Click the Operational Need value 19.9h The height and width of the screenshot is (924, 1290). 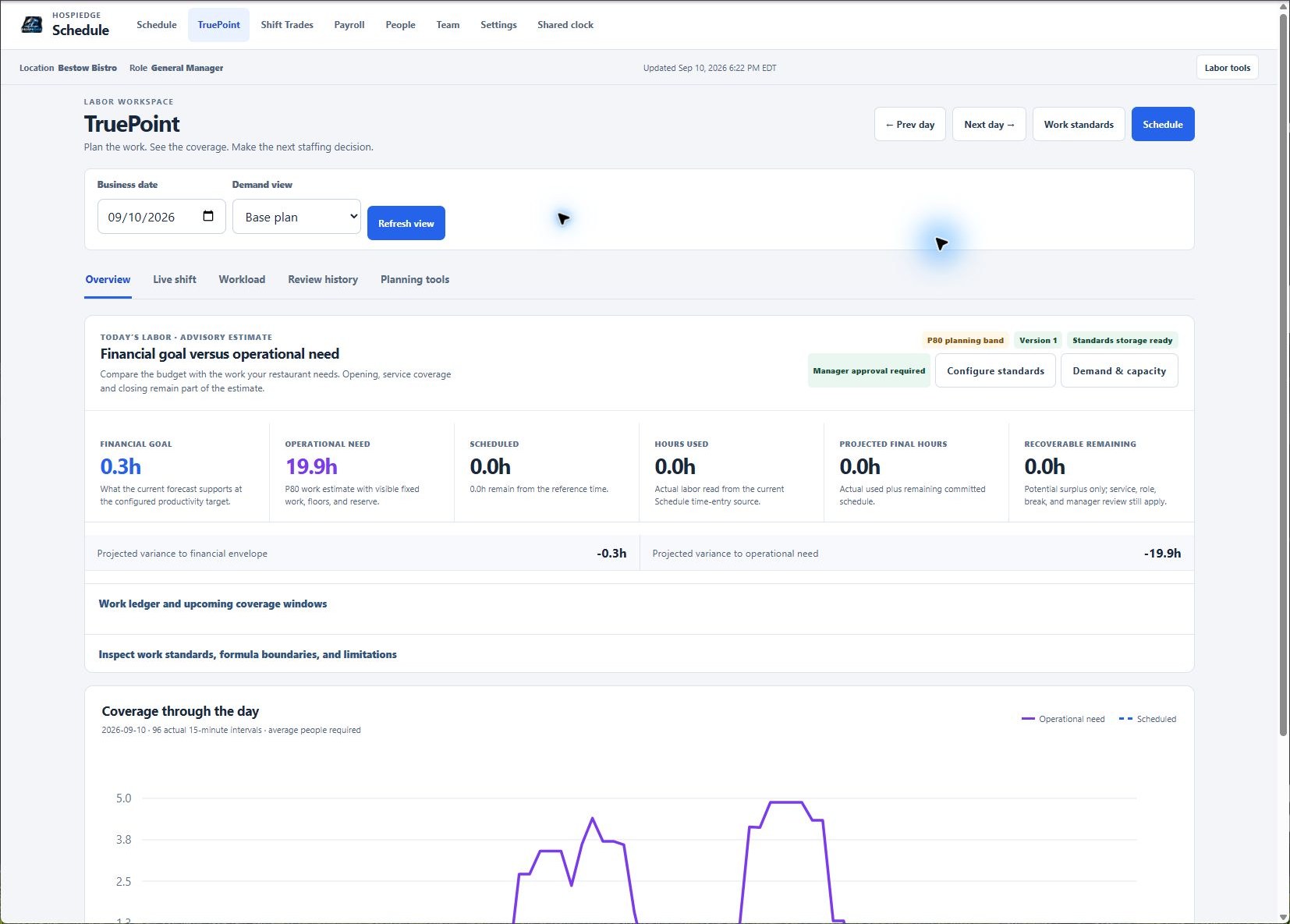point(311,467)
